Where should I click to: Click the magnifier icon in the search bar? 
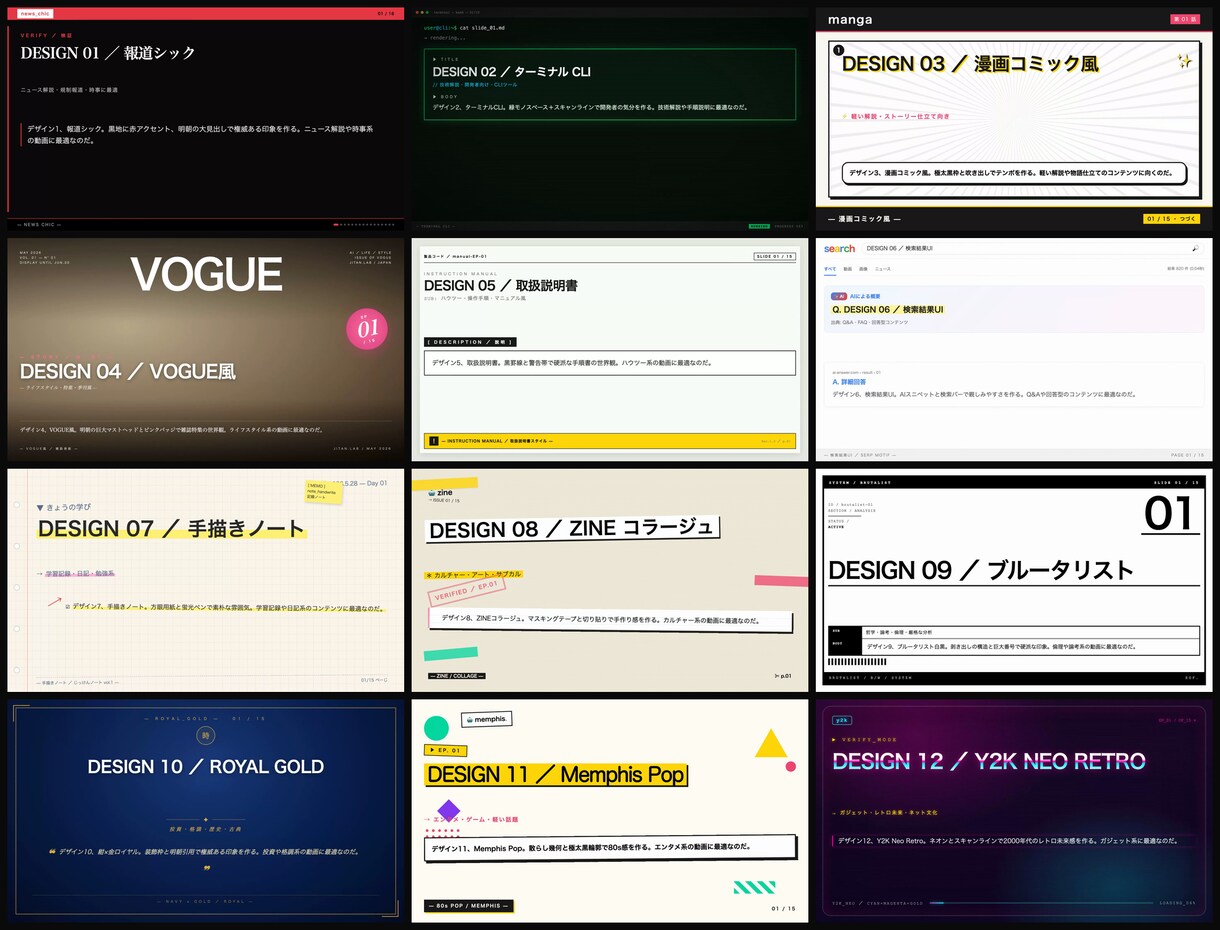pos(1195,248)
